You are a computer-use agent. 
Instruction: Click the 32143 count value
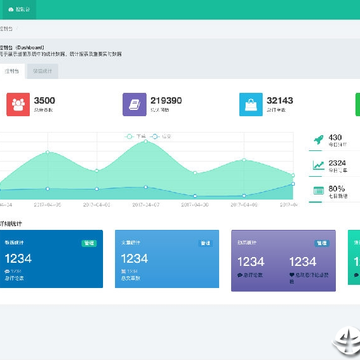click(x=280, y=100)
